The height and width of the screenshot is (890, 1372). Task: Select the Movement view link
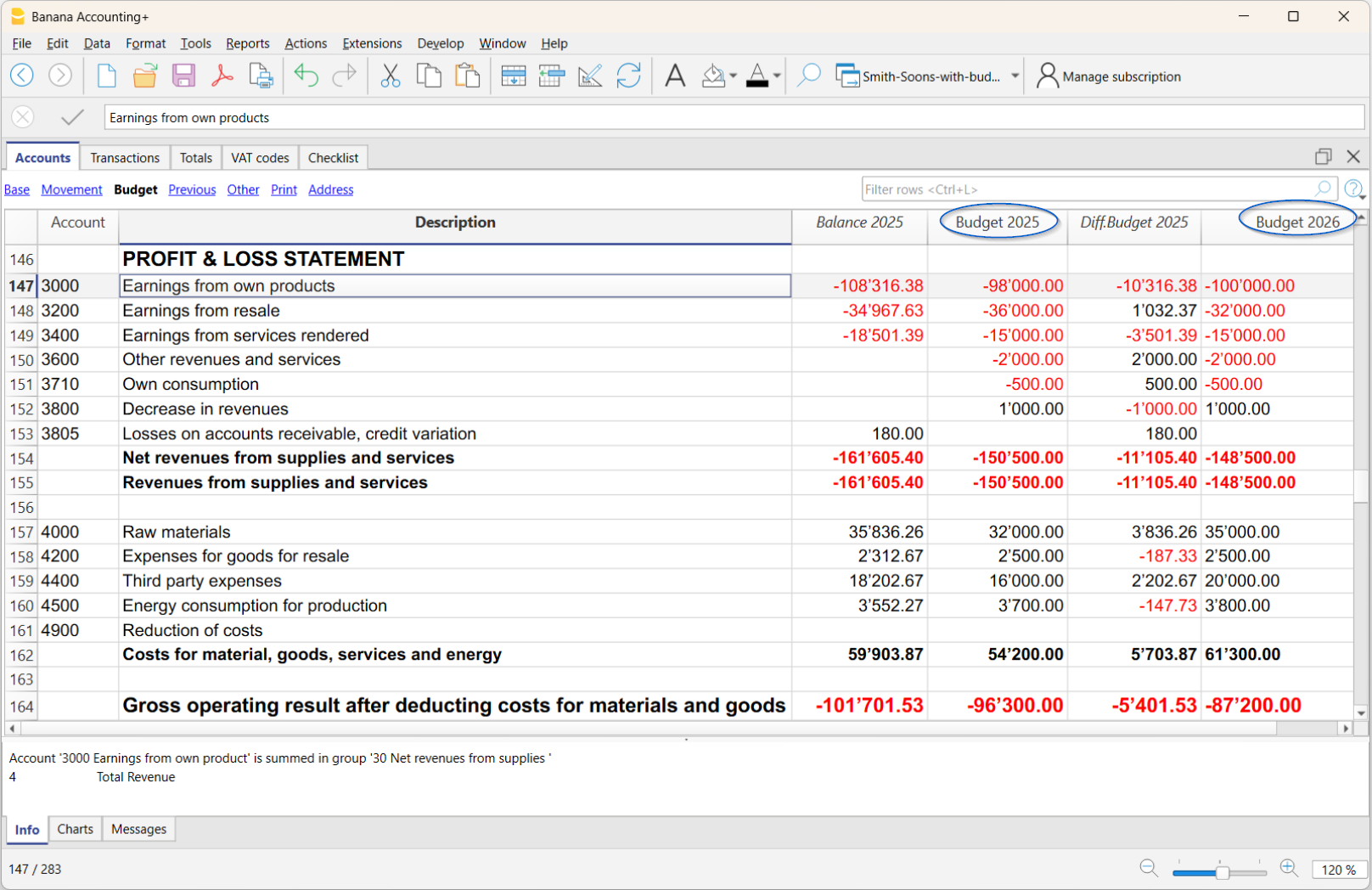click(71, 189)
